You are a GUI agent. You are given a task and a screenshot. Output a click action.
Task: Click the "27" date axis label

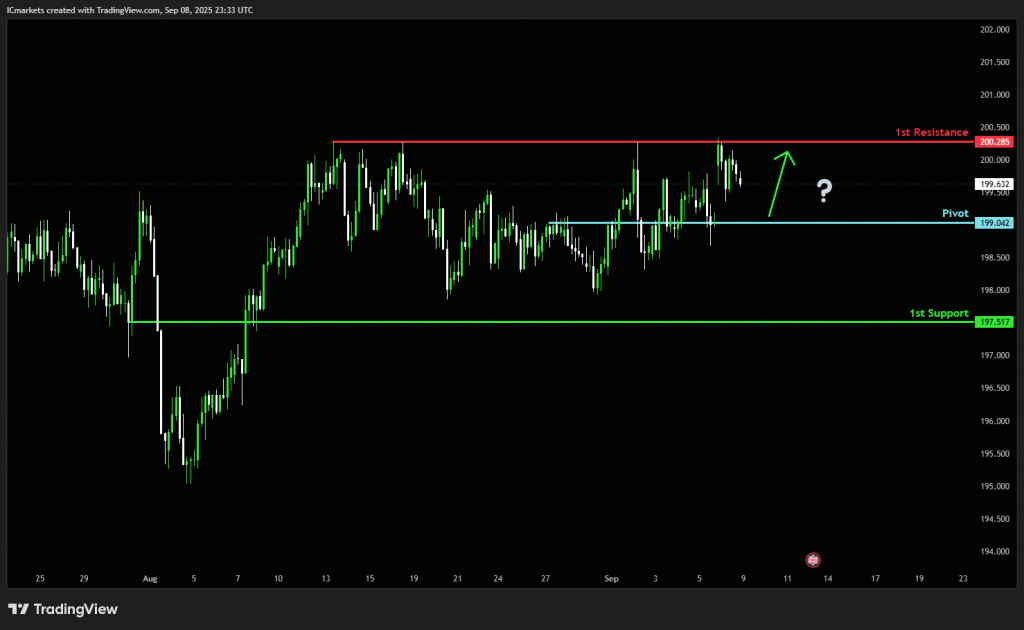(545, 578)
